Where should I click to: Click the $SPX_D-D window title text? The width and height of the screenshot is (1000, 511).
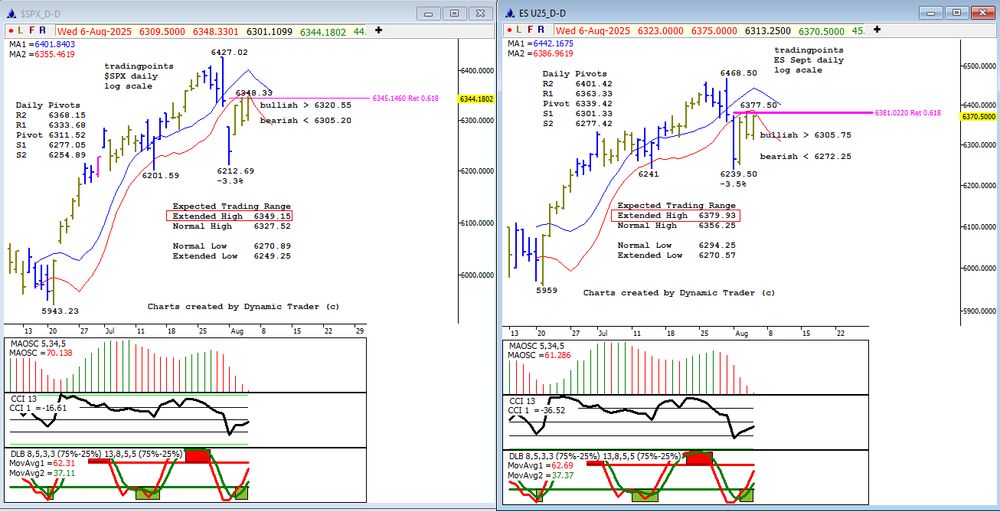(x=39, y=13)
